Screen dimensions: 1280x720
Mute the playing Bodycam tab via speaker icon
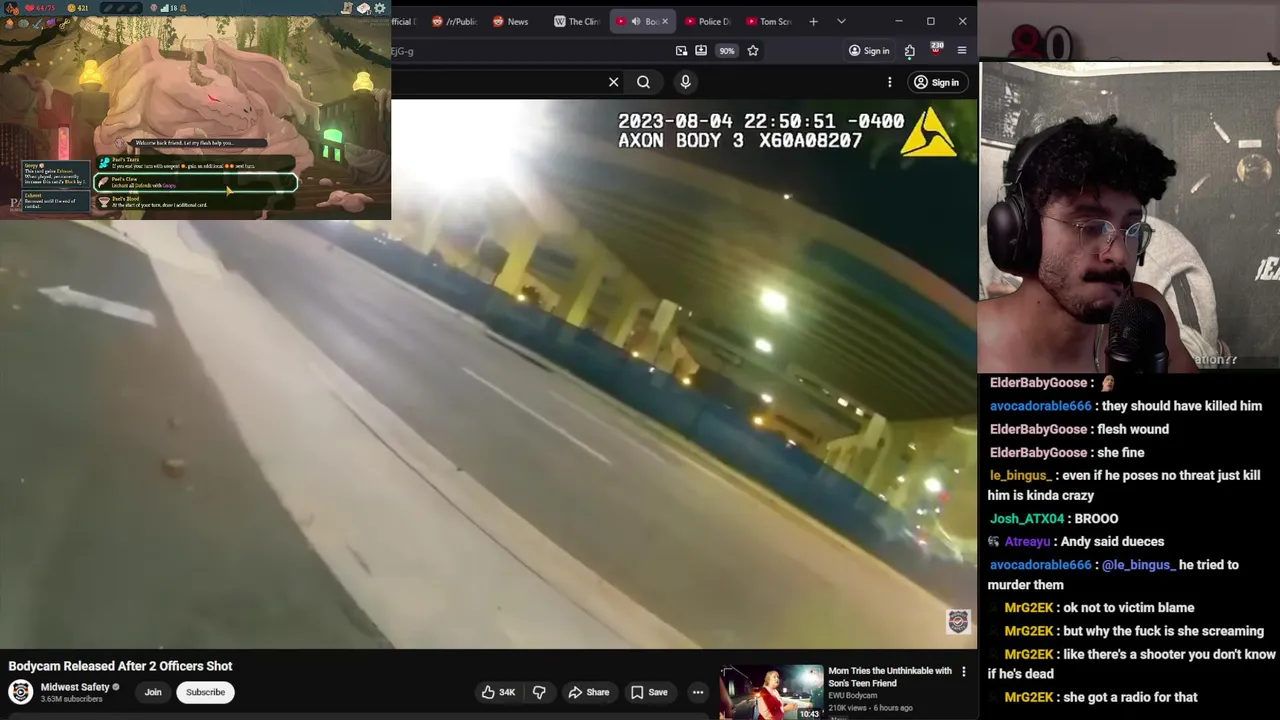(x=635, y=21)
